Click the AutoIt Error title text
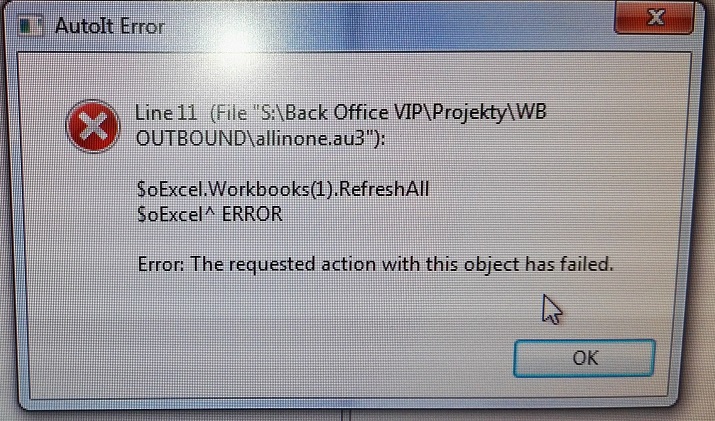Viewport: 715px width, 421px height. pyautogui.click(x=110, y=26)
